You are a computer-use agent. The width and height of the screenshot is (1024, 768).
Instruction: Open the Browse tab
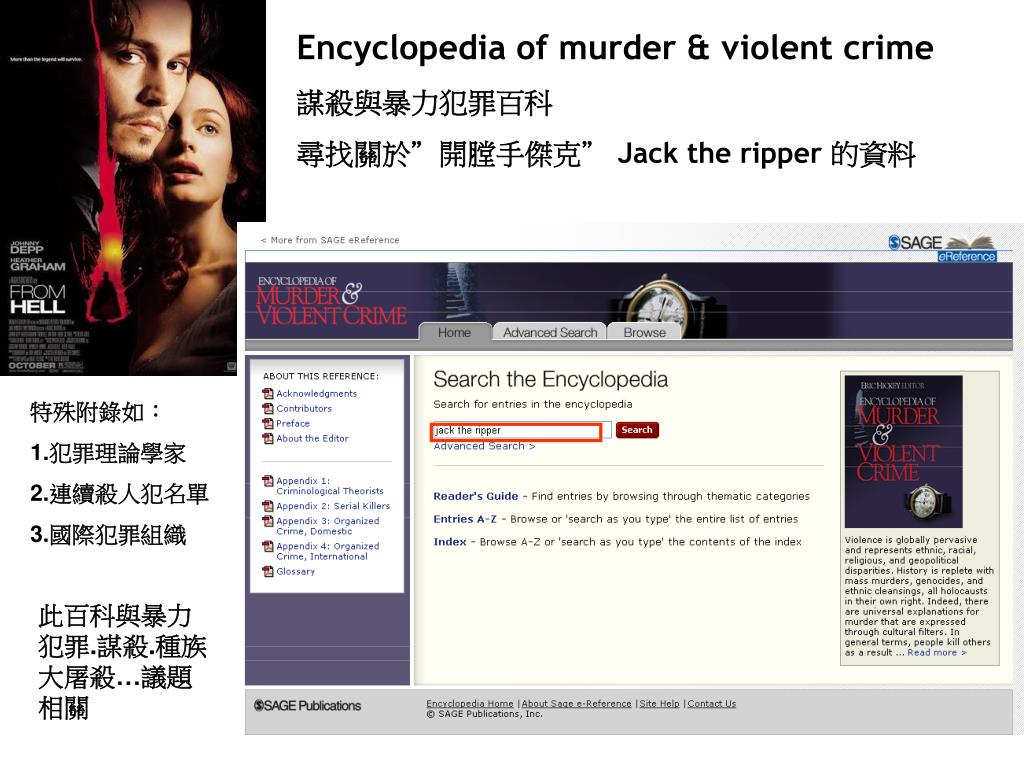pos(644,332)
